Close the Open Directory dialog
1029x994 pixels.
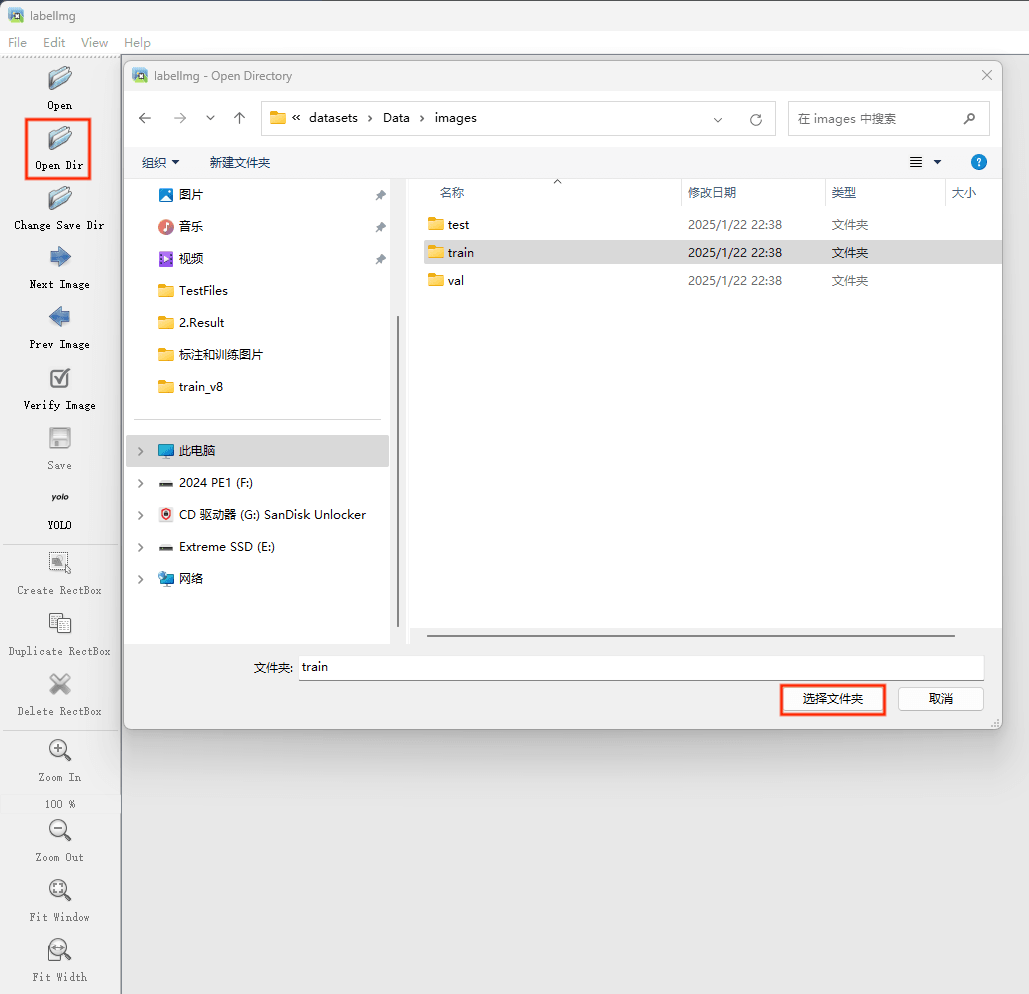point(986,75)
